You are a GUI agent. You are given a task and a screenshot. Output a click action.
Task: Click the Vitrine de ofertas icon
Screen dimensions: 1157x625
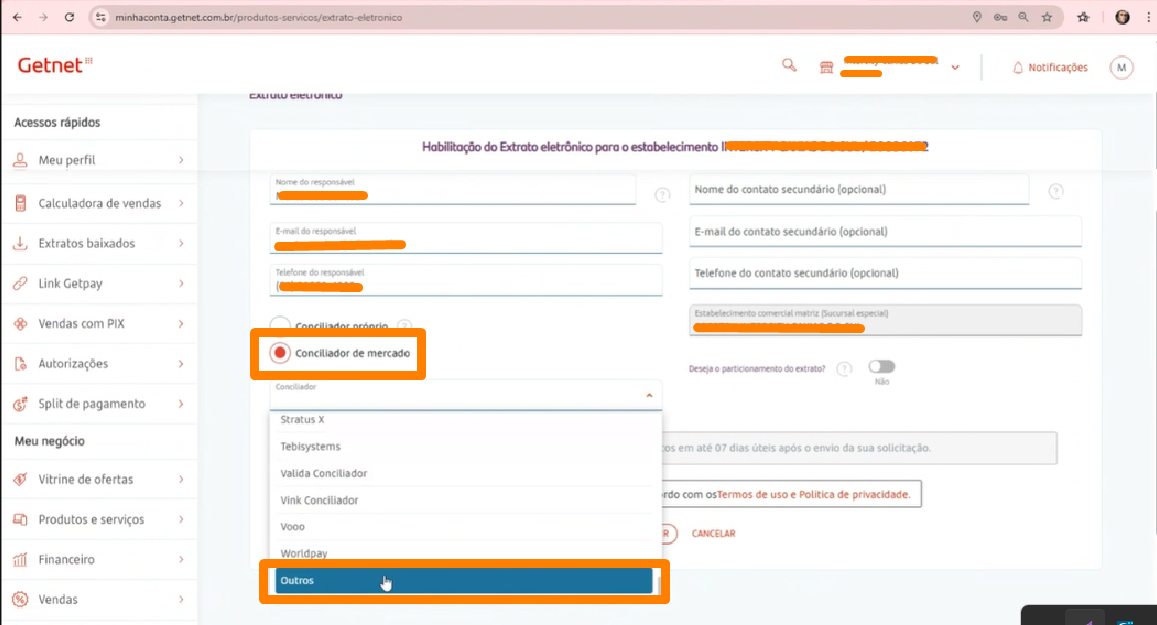(x=21, y=479)
